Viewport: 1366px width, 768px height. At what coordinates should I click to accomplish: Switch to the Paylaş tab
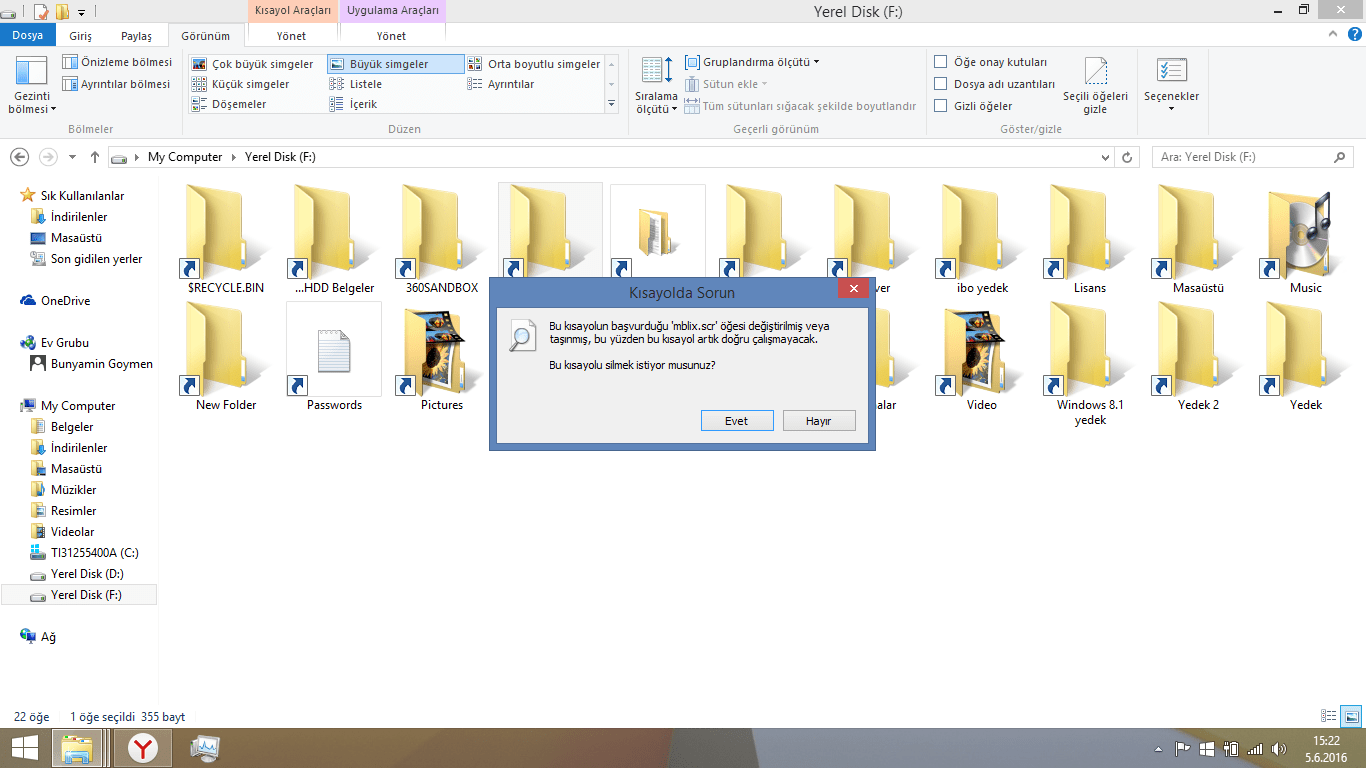coord(137,36)
